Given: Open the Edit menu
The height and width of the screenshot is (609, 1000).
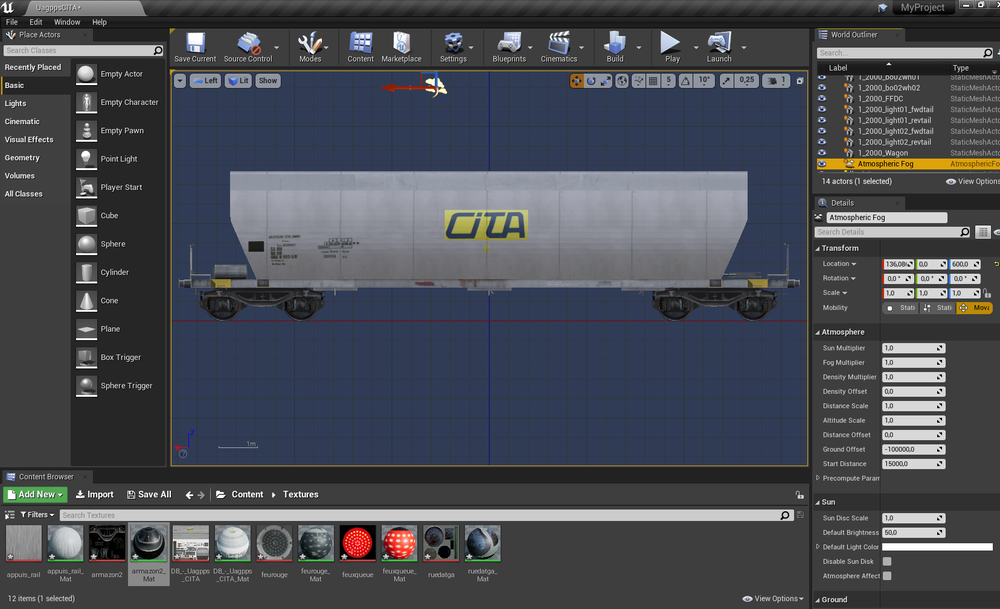Looking at the screenshot, I should 36,22.
